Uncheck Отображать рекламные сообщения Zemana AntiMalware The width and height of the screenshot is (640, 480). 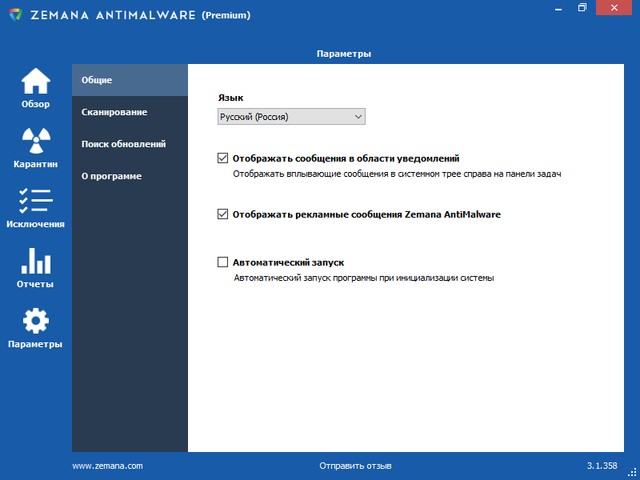[223, 214]
